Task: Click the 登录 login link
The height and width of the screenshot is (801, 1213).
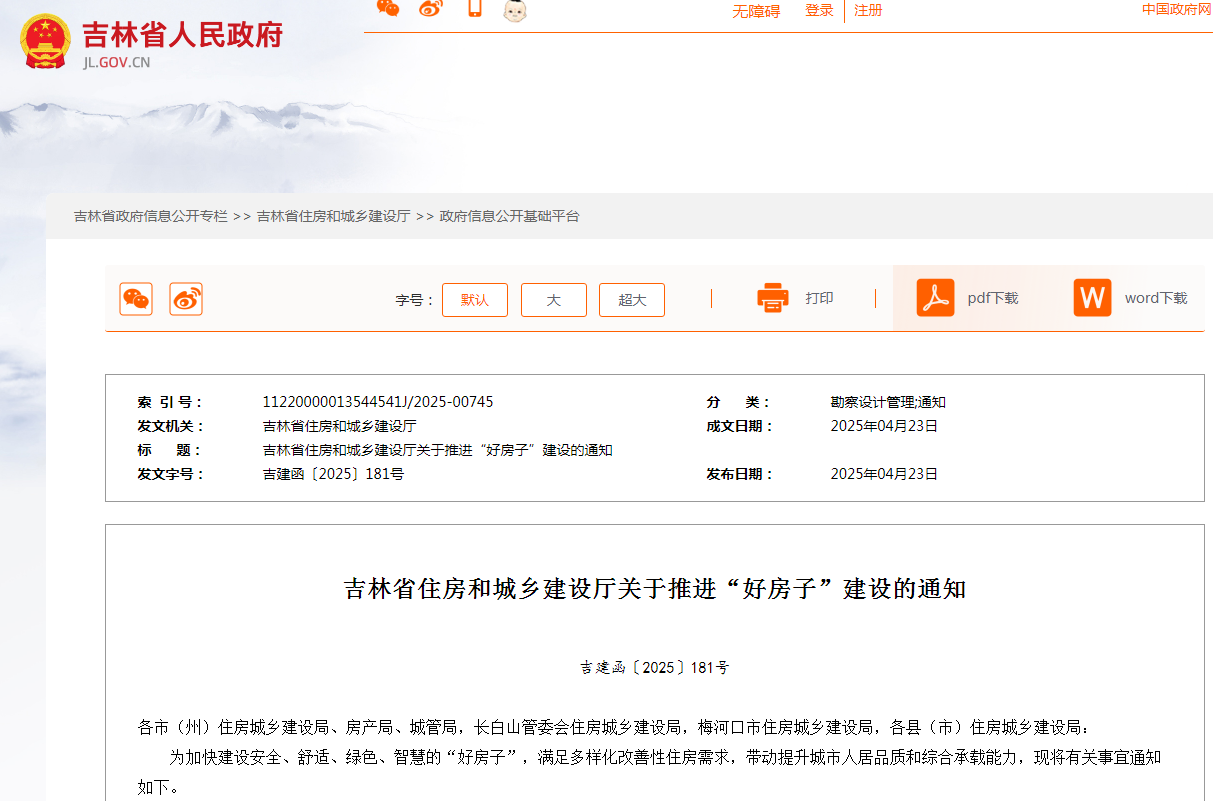Action: (819, 11)
